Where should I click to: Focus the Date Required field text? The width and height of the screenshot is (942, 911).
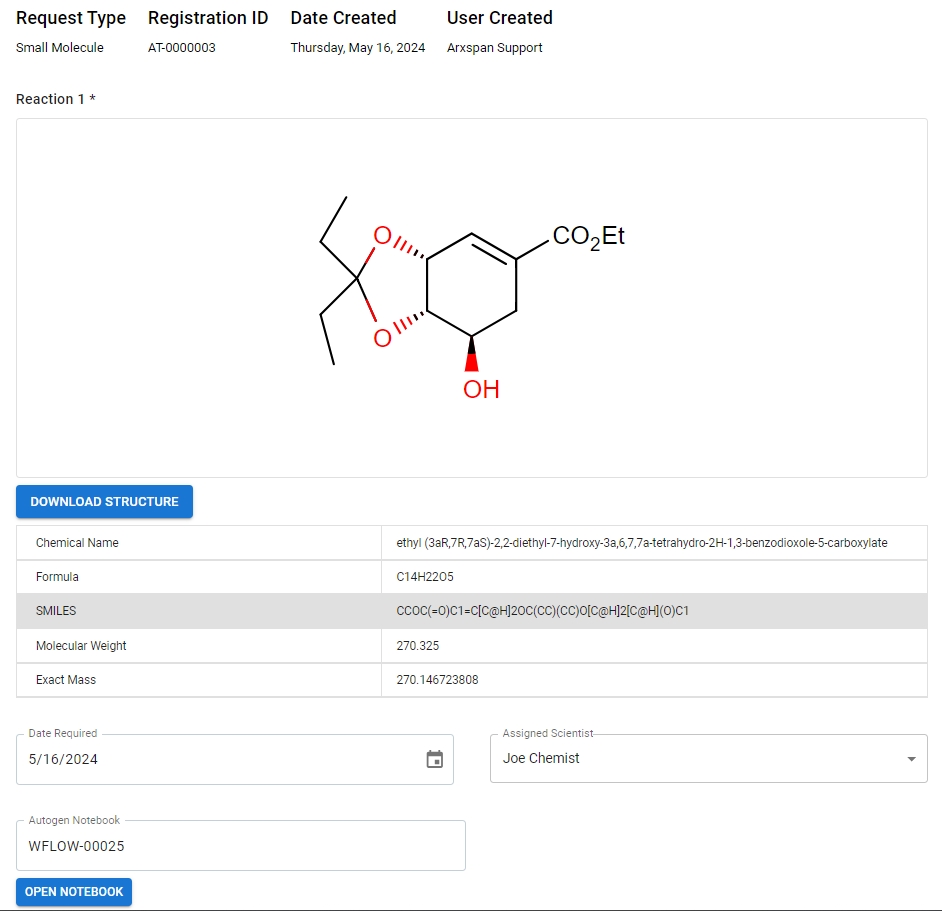pos(64,759)
